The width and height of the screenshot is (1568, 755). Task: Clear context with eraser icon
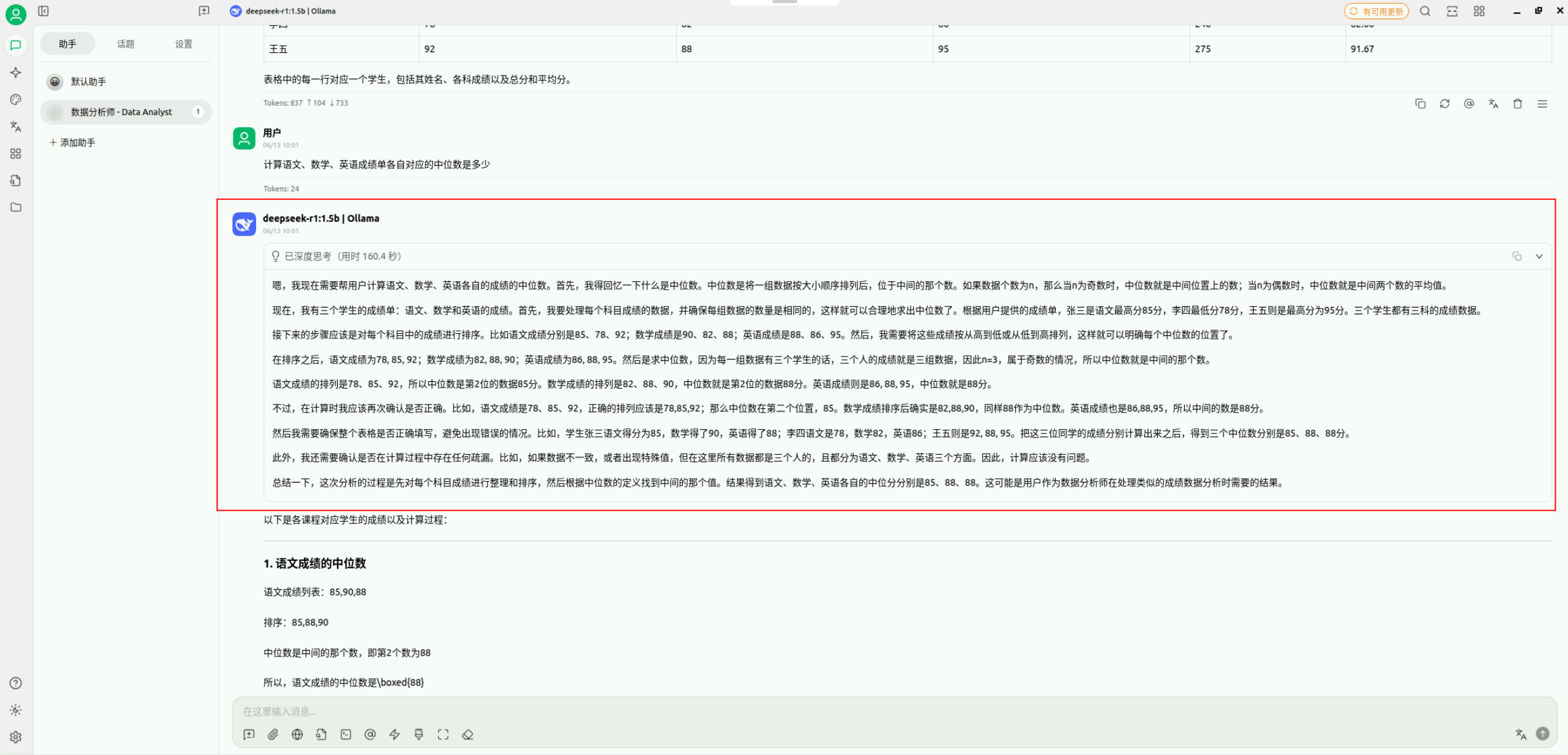click(x=467, y=734)
